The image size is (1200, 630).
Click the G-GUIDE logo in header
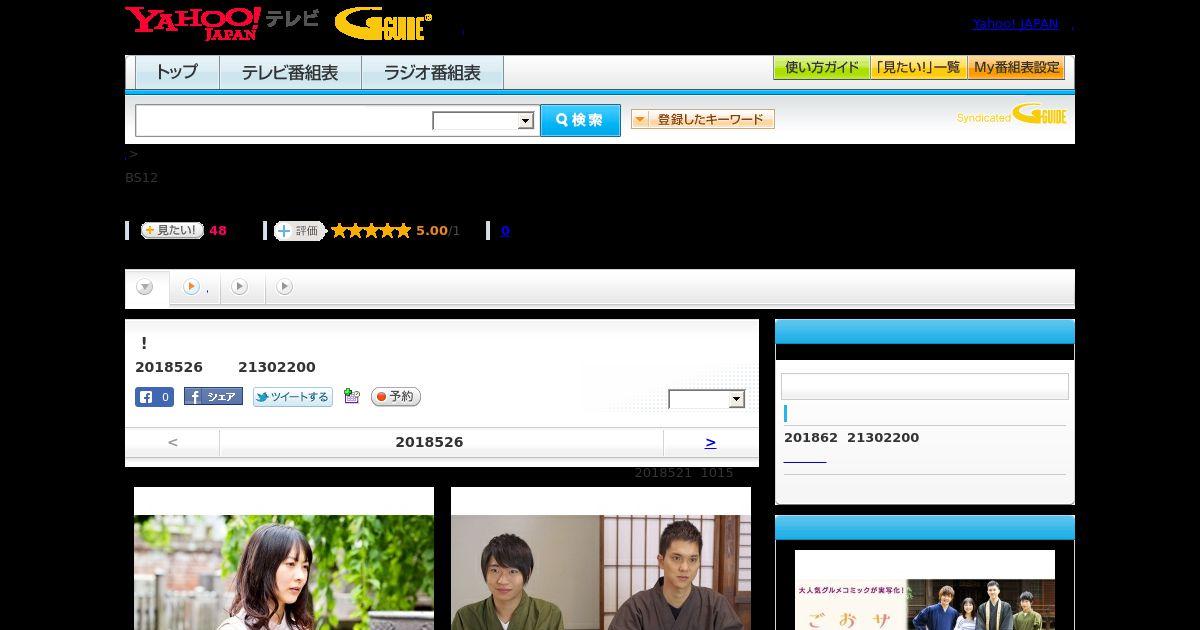(383, 24)
